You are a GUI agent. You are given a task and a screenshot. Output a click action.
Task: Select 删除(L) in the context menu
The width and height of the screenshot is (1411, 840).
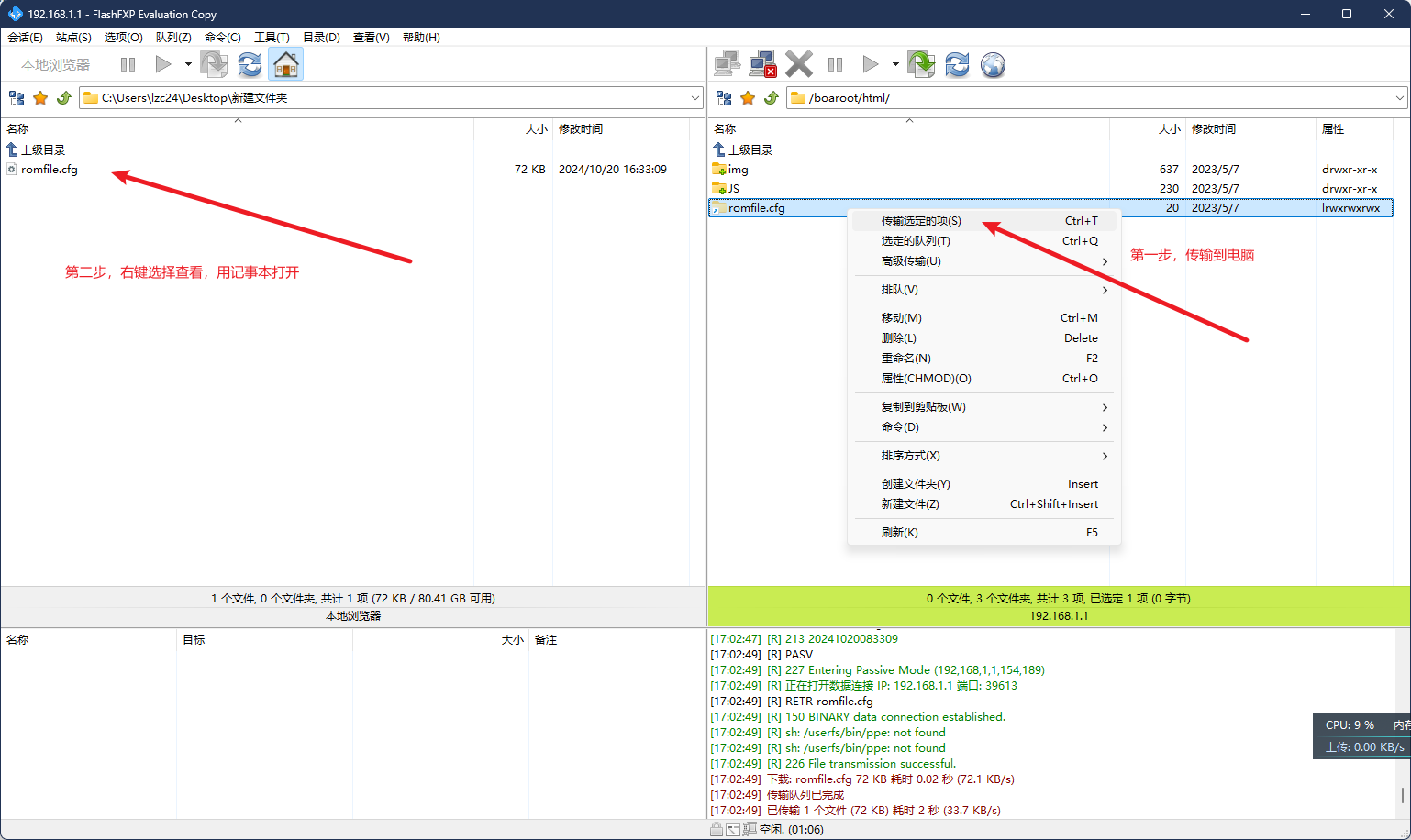pos(898,338)
